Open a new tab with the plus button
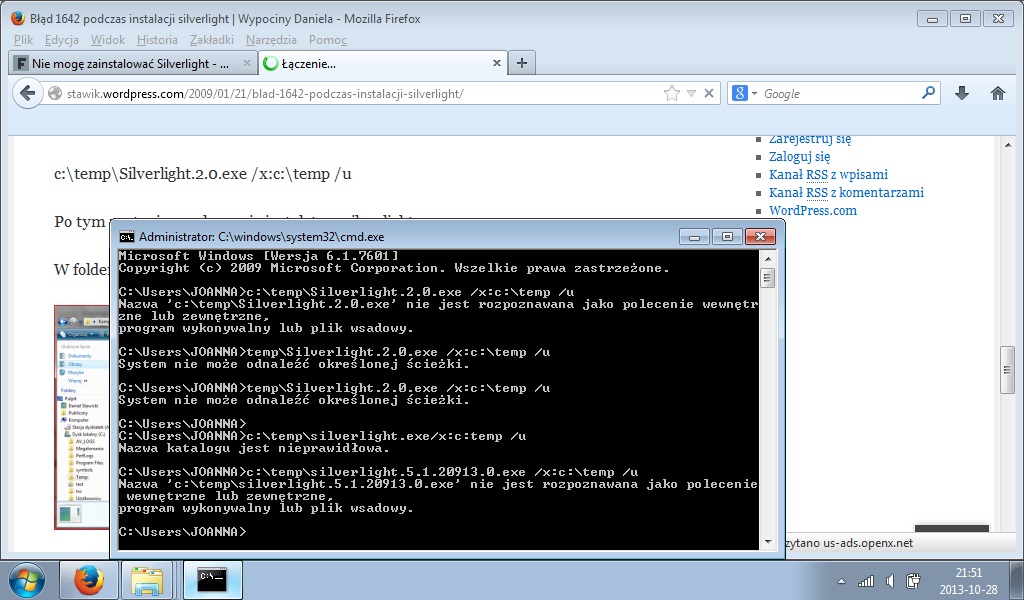The image size is (1024, 600). pyautogui.click(x=521, y=63)
